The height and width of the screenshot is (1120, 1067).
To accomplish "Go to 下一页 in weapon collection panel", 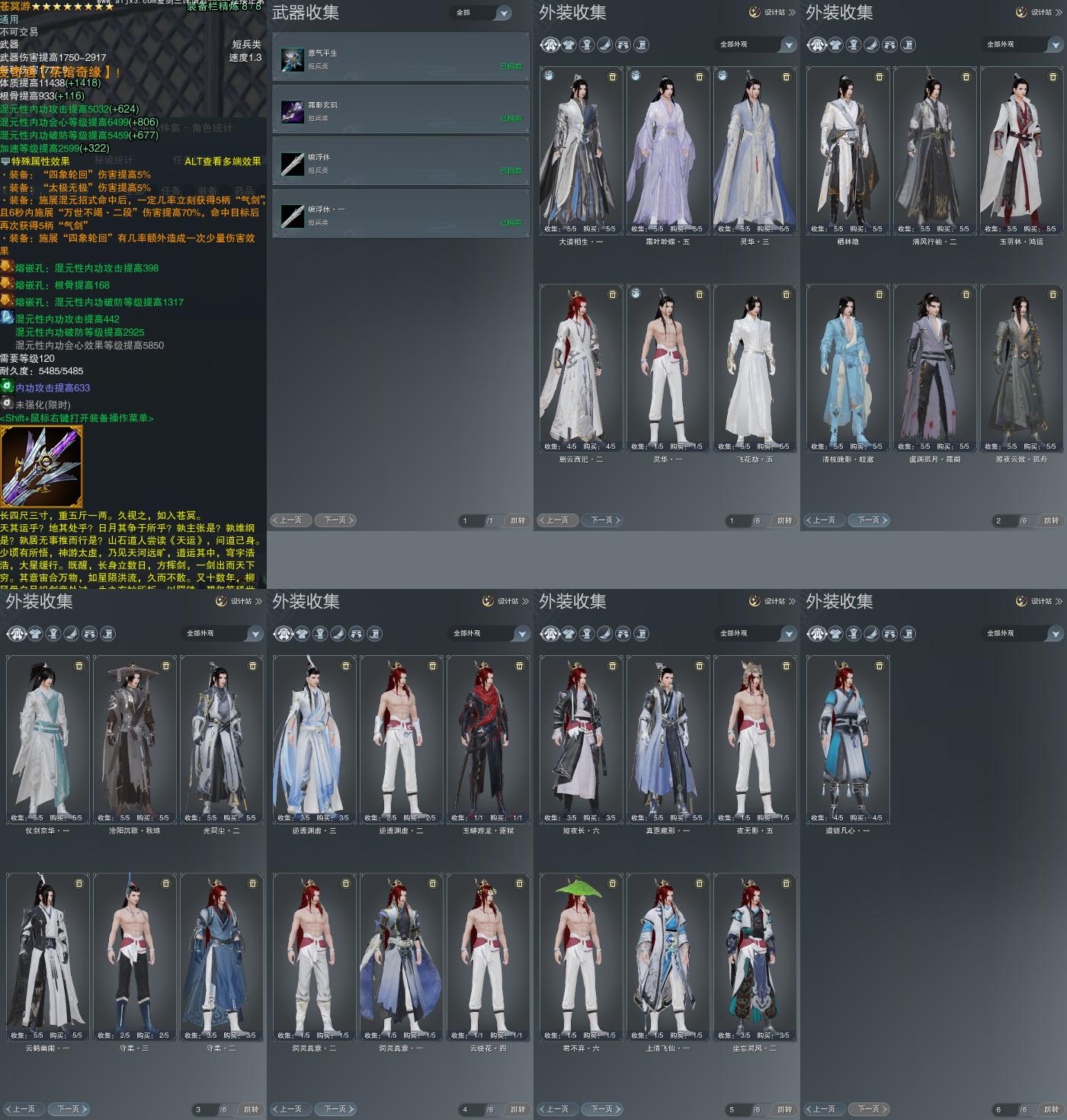I will point(336,520).
